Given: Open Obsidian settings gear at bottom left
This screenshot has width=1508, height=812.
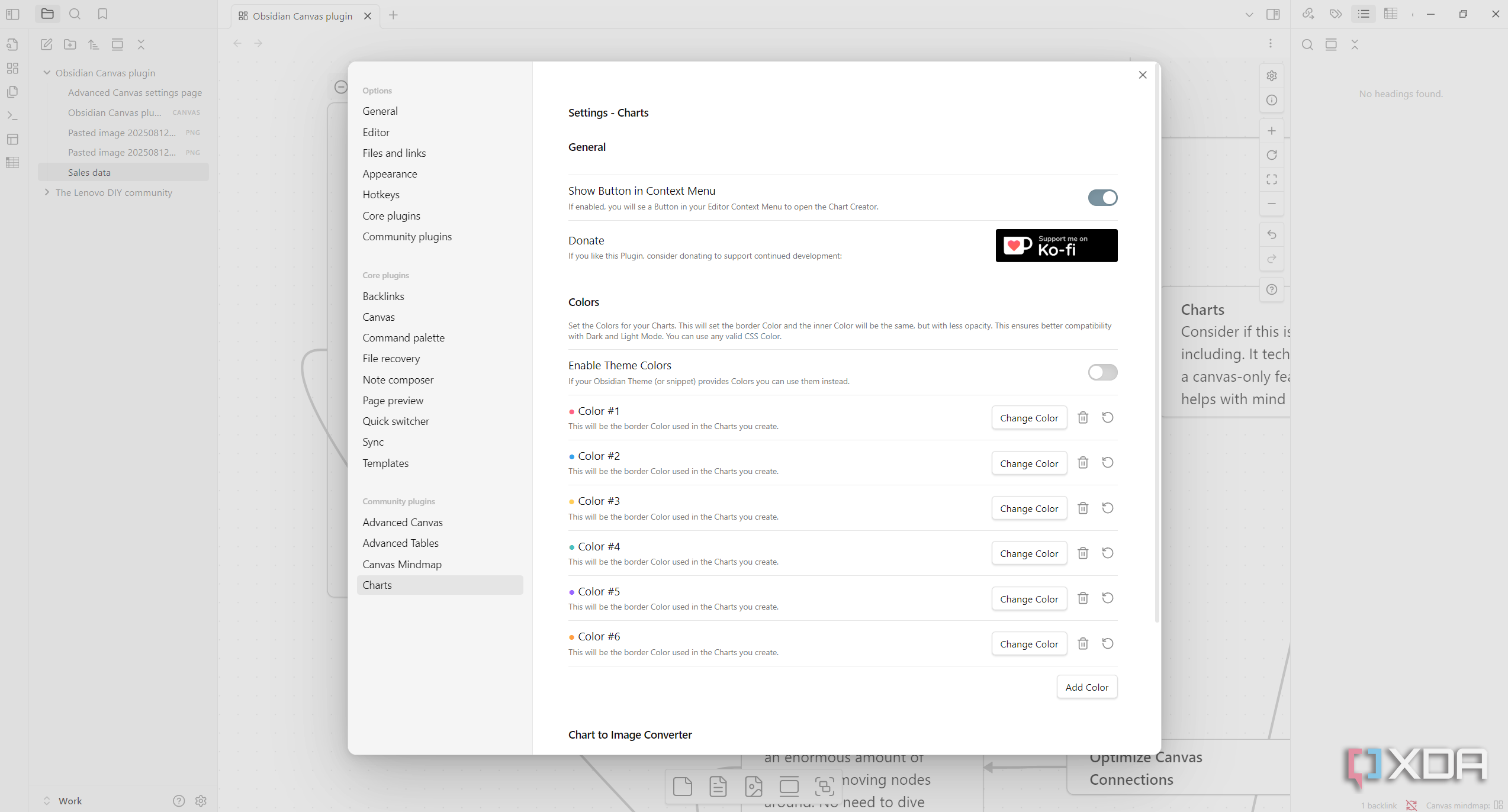Looking at the screenshot, I should 201,801.
